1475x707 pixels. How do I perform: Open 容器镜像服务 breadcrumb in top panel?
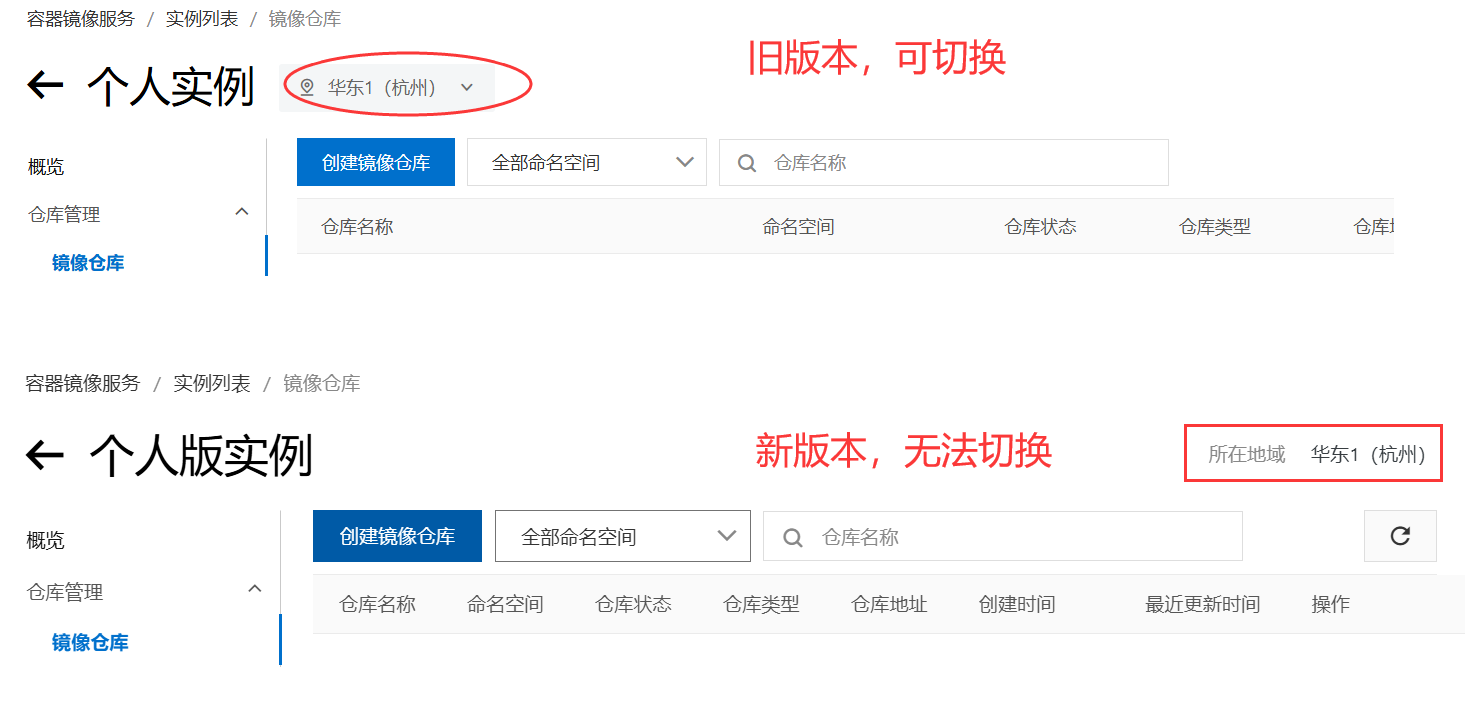[x=80, y=18]
